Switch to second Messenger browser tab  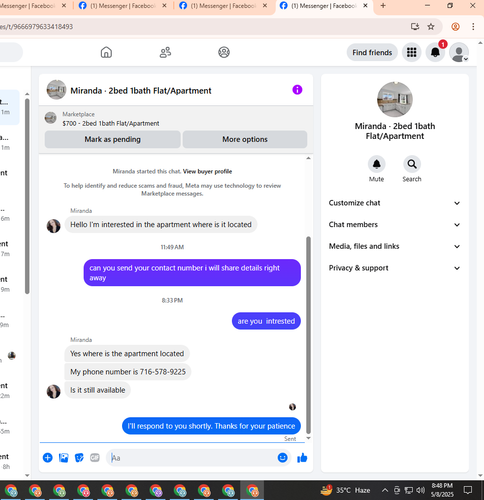(122, 6)
